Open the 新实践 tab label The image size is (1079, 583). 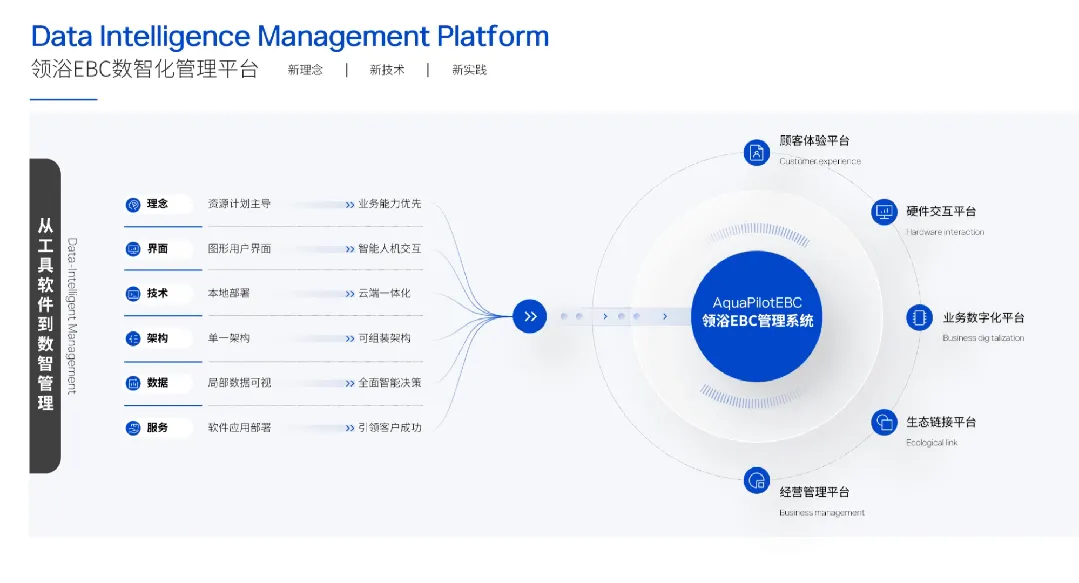click(469, 70)
